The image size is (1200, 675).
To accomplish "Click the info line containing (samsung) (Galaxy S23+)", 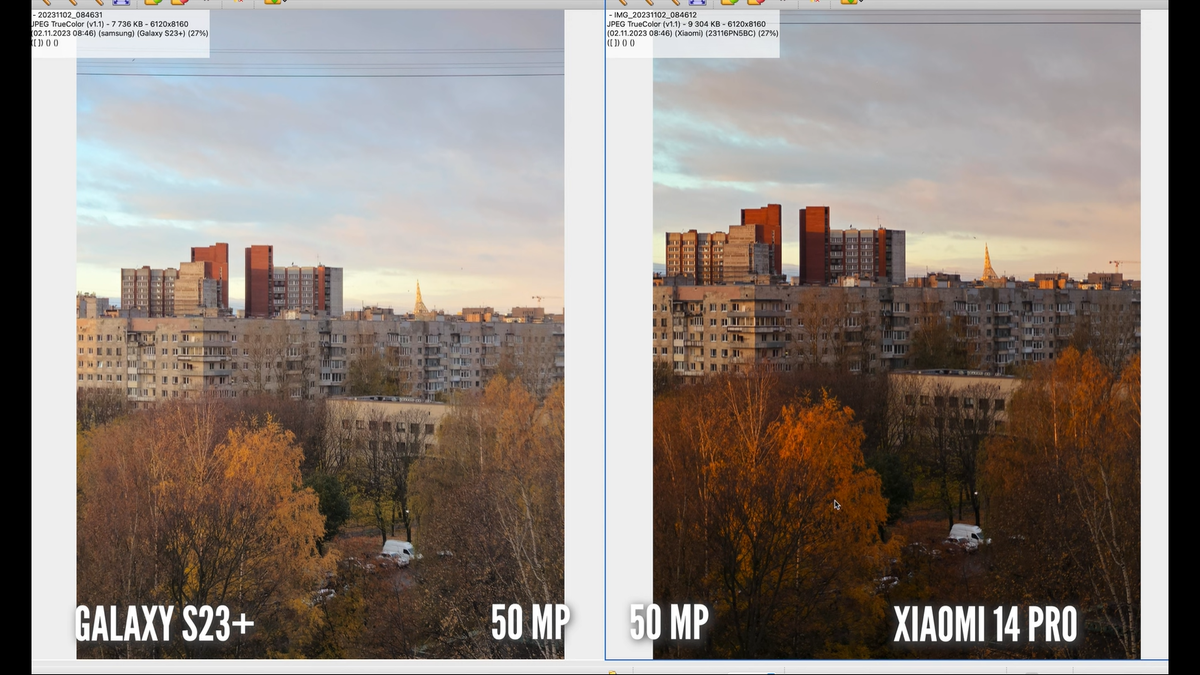I will click(120, 33).
